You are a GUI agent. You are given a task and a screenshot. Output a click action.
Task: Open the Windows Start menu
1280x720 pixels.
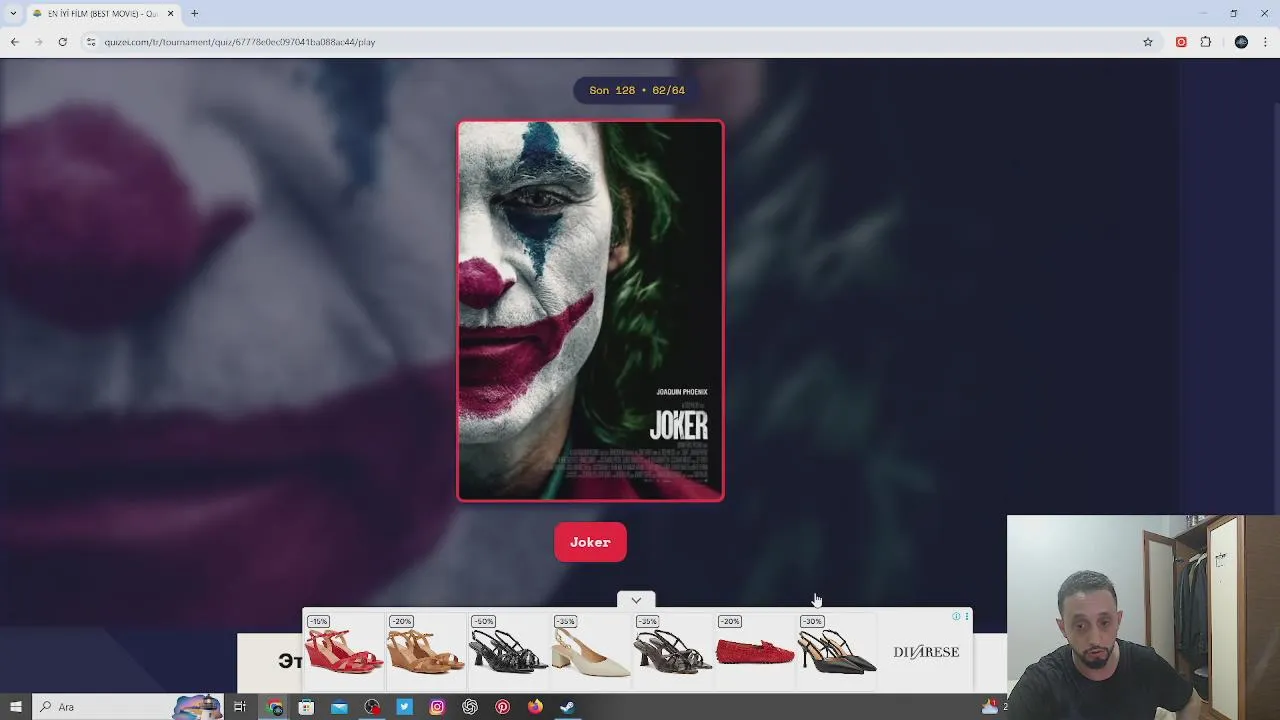coord(15,707)
